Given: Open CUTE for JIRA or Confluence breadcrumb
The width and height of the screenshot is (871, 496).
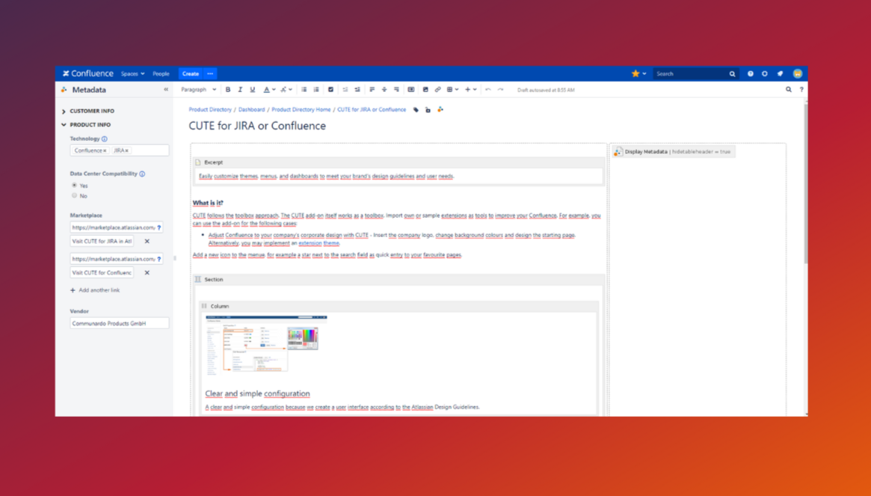Looking at the screenshot, I should point(372,110).
